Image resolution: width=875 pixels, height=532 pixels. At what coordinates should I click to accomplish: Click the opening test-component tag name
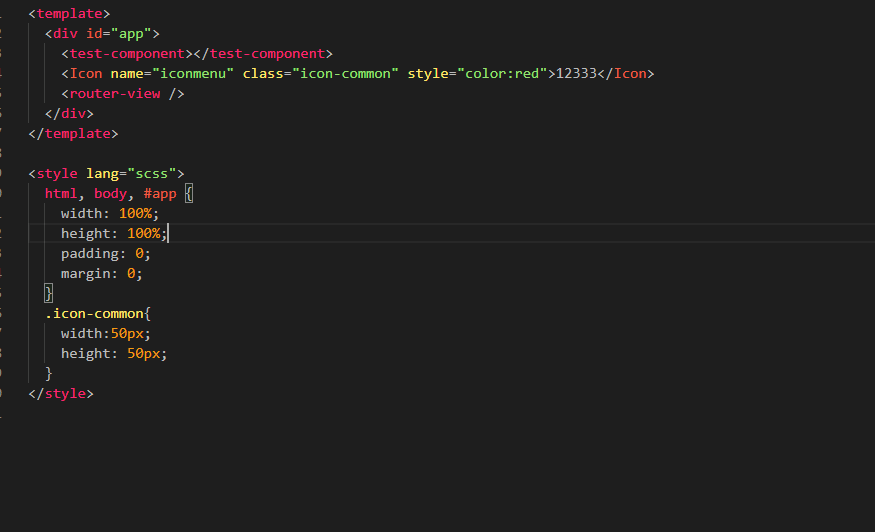click(x=127, y=54)
